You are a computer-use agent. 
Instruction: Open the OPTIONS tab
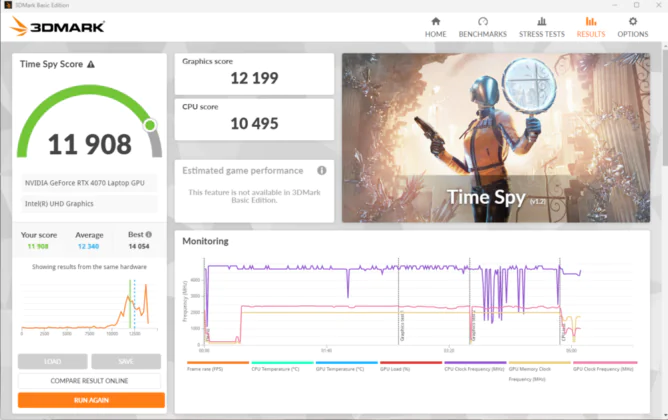(633, 27)
